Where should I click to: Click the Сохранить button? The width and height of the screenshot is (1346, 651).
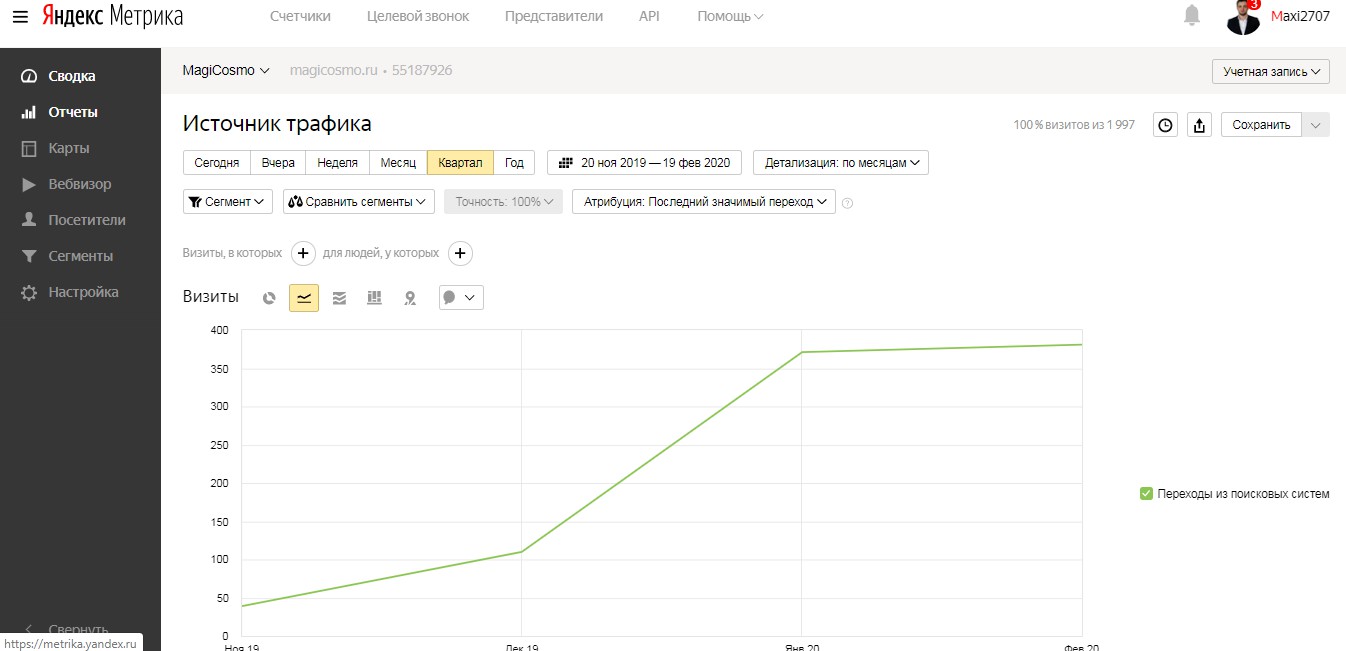point(1261,125)
